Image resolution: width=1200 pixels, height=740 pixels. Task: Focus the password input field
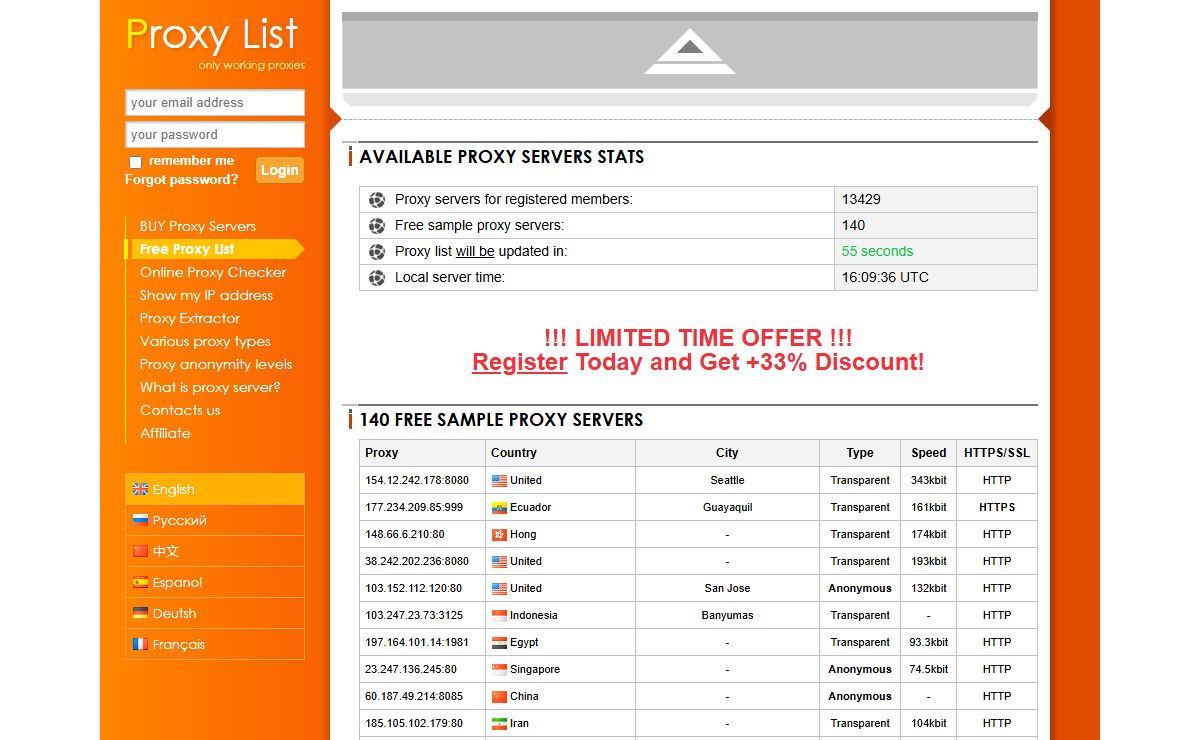coord(214,135)
